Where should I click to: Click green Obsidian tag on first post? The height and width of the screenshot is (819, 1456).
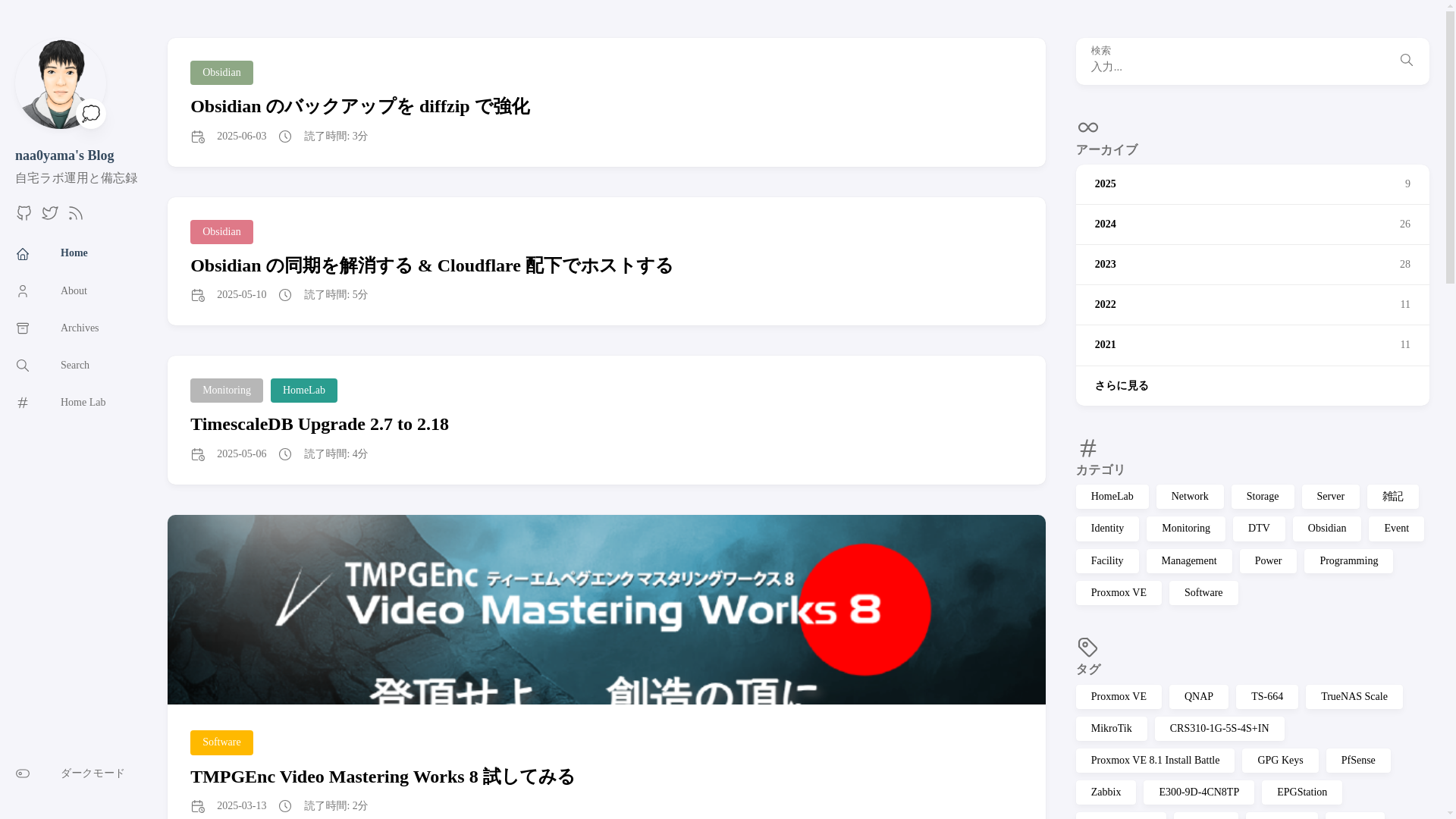point(221,73)
